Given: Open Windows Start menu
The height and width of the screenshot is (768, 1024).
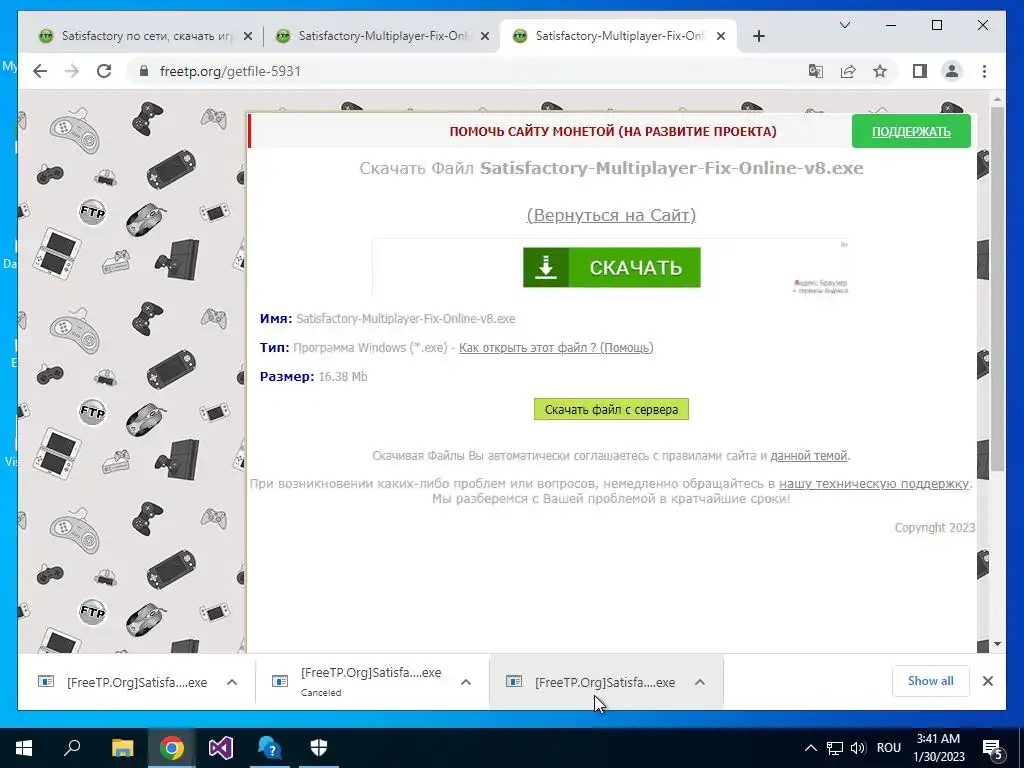Looking at the screenshot, I should point(24,748).
